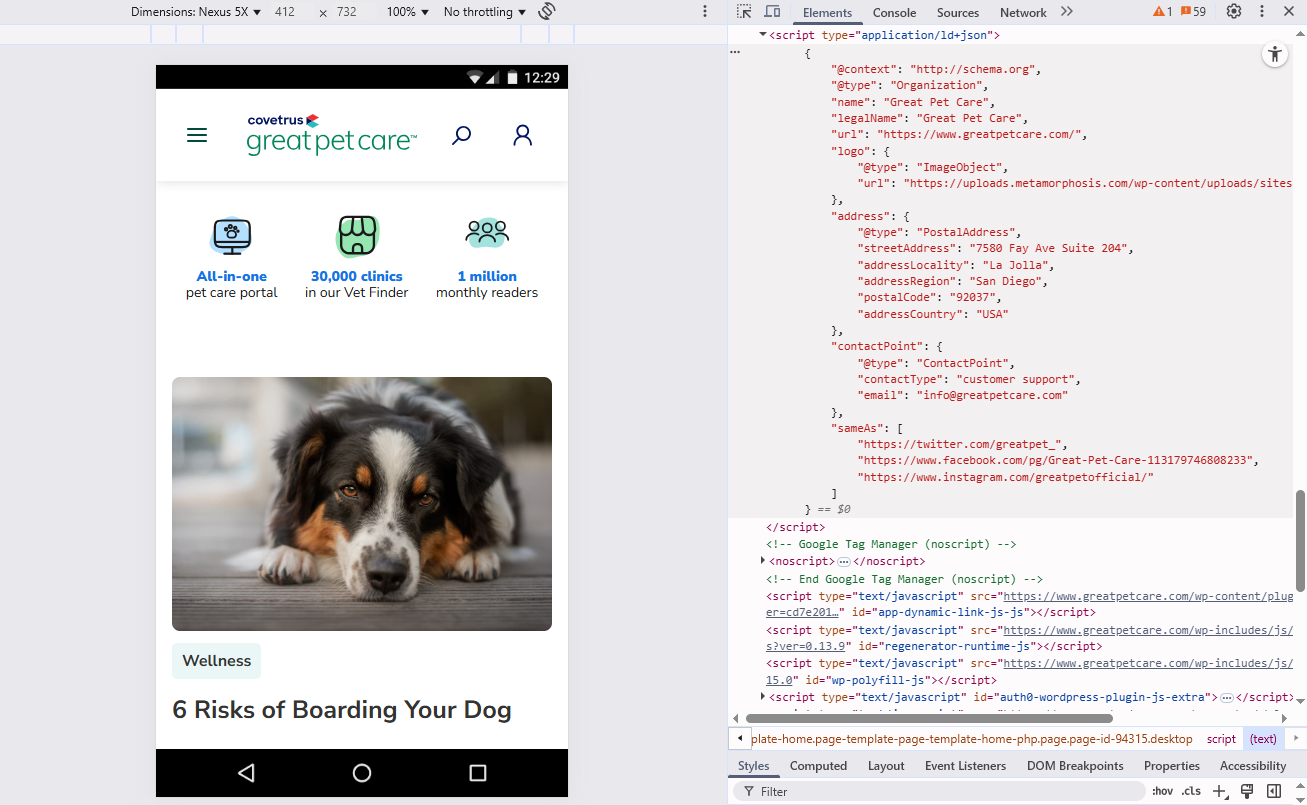Tap the Android home circle button

[362, 773]
